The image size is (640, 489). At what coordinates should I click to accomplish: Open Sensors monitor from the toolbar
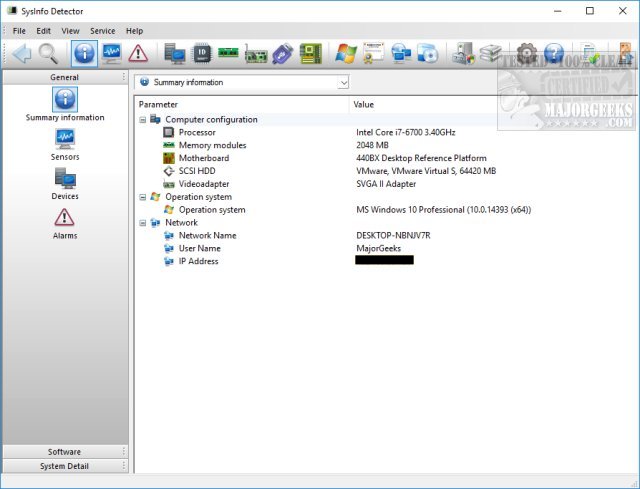(x=111, y=53)
